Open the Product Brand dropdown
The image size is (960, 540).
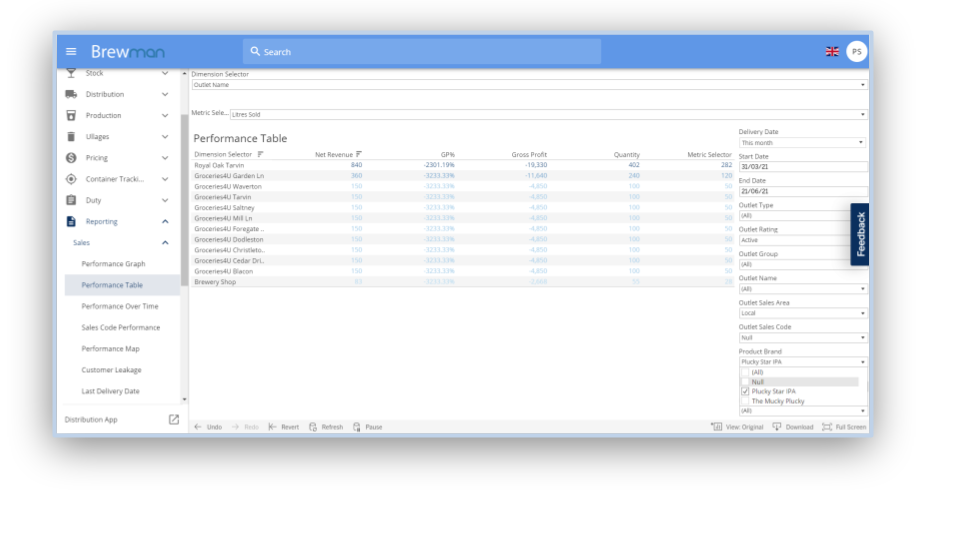coord(803,362)
